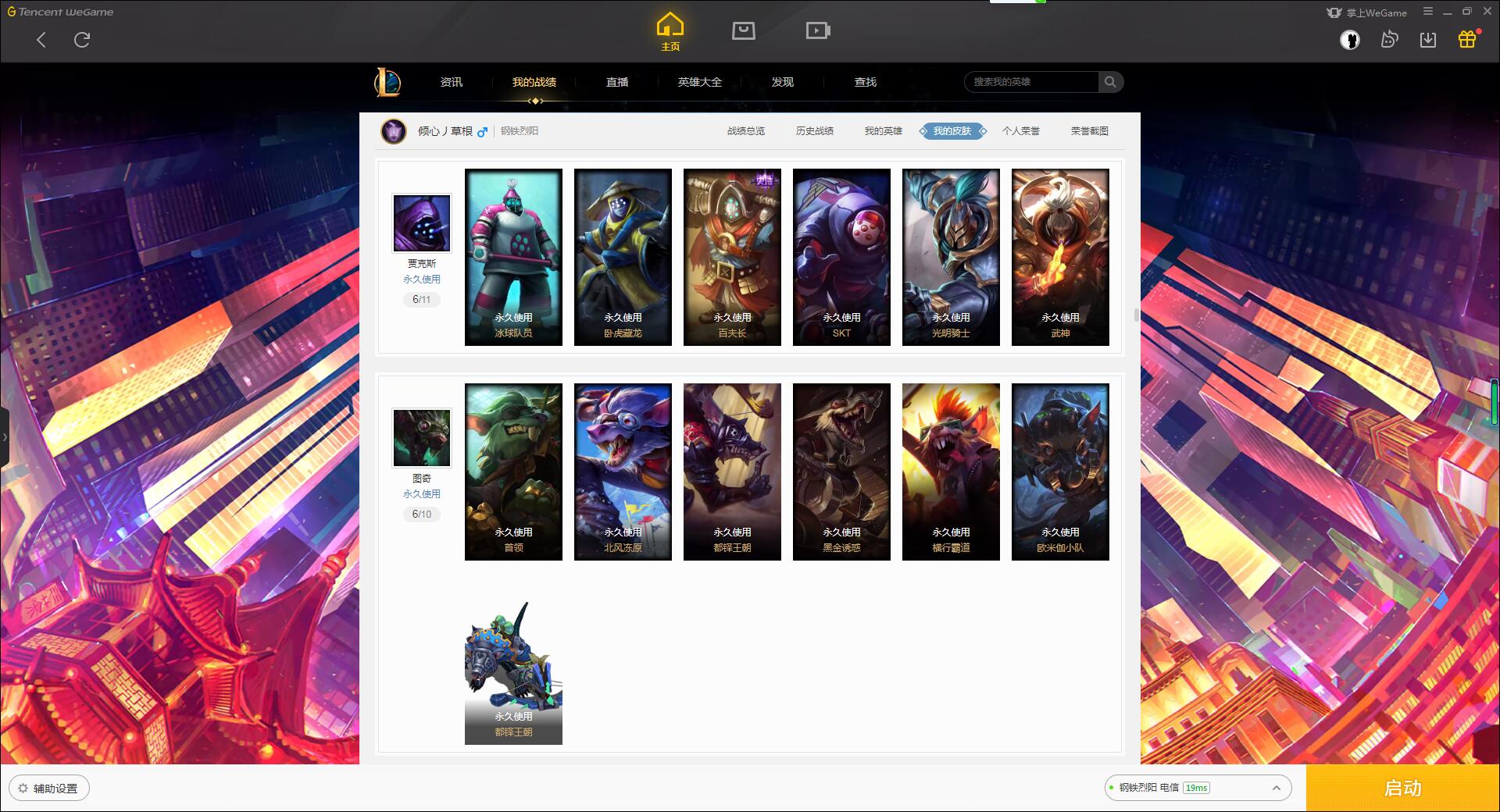Screen dimensions: 1500x812
Task: Open the 百夫长 skin card
Action: tap(732, 258)
